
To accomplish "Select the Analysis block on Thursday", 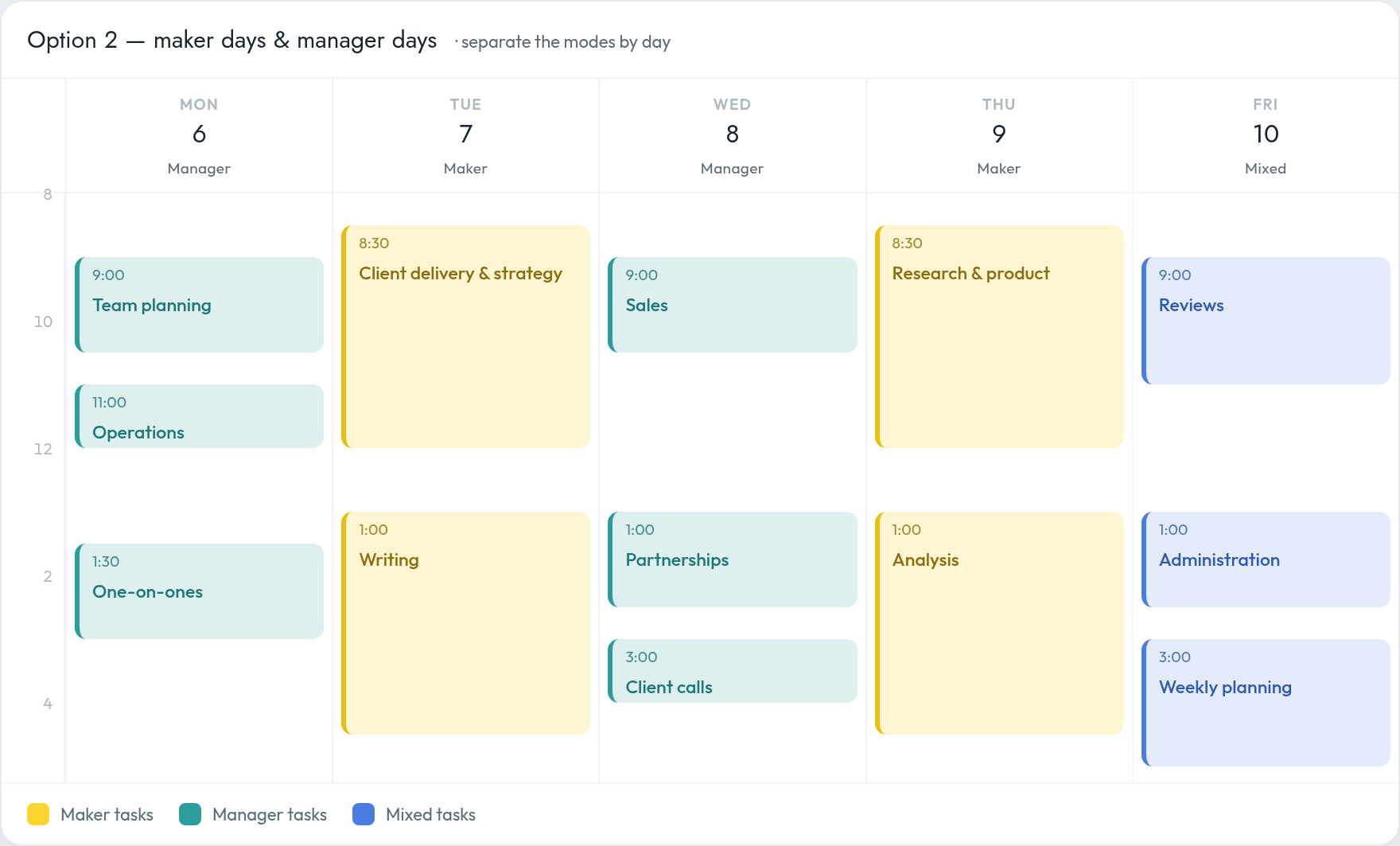I will [999, 623].
